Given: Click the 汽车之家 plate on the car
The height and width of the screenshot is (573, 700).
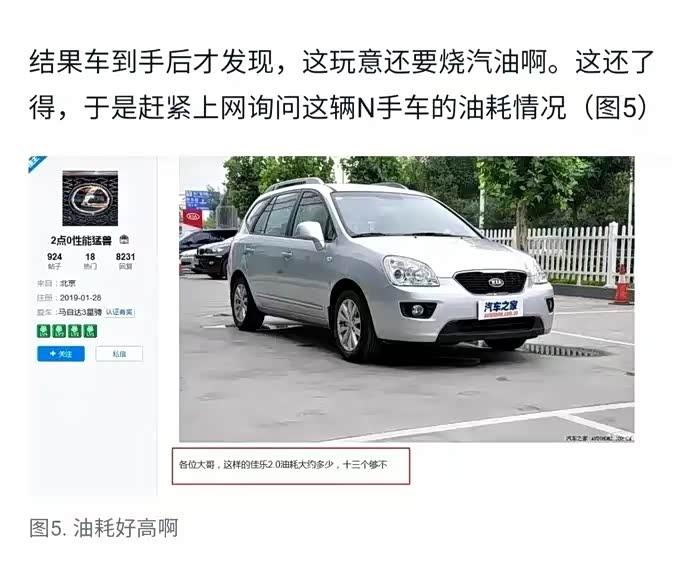Looking at the screenshot, I should click(x=500, y=309).
